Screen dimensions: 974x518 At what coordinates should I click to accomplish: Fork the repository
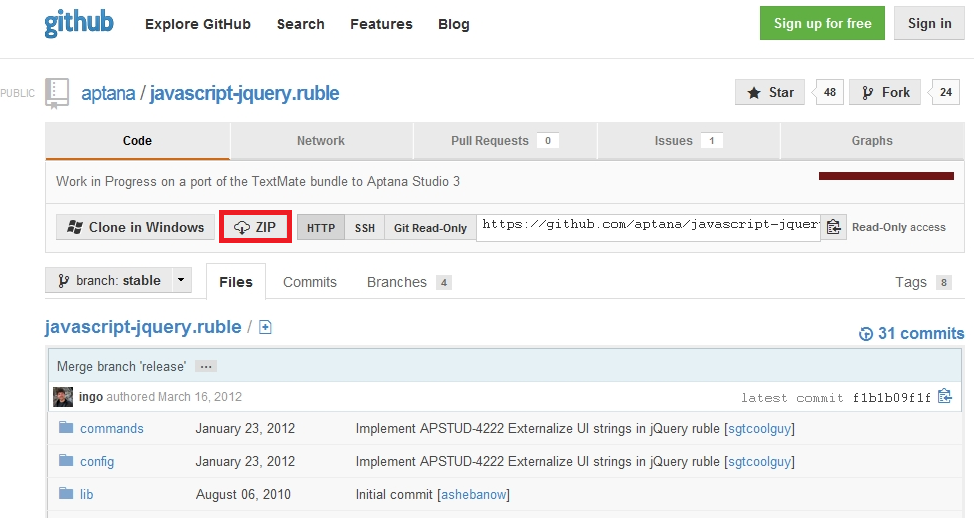[x=885, y=93]
